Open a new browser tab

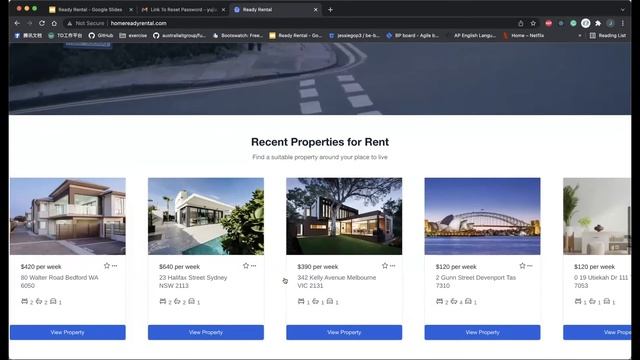pos(330,9)
